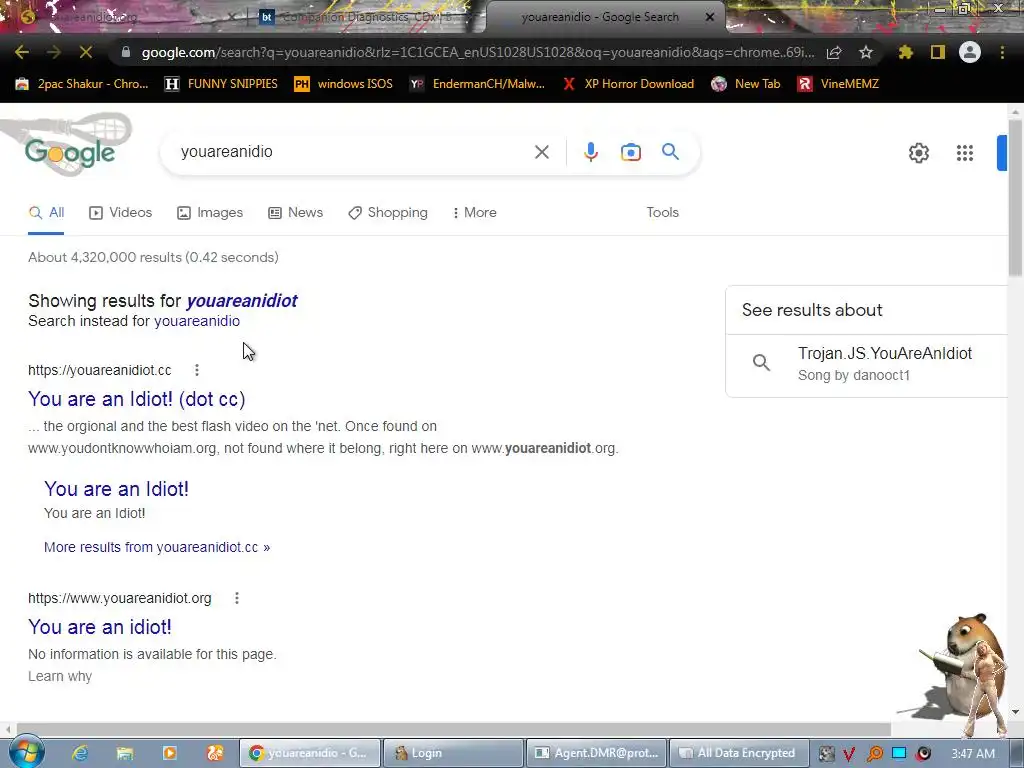Open the Chrome three-dot menu
Image resolution: width=1024 pixels, height=768 pixels.
click(1002, 52)
